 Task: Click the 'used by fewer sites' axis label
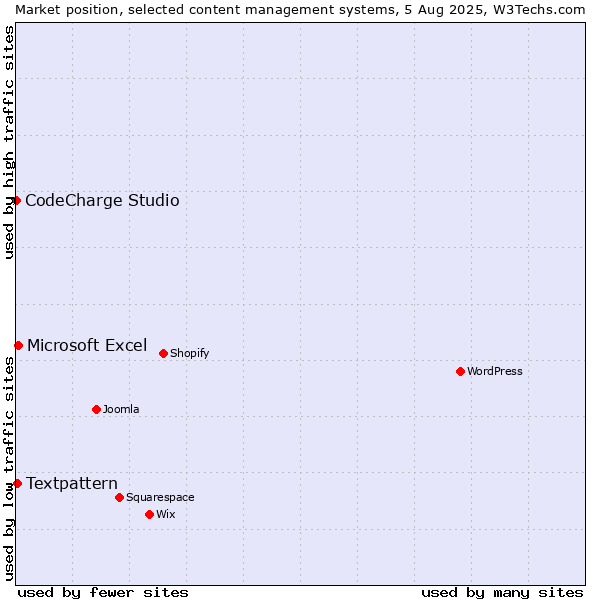103,593
